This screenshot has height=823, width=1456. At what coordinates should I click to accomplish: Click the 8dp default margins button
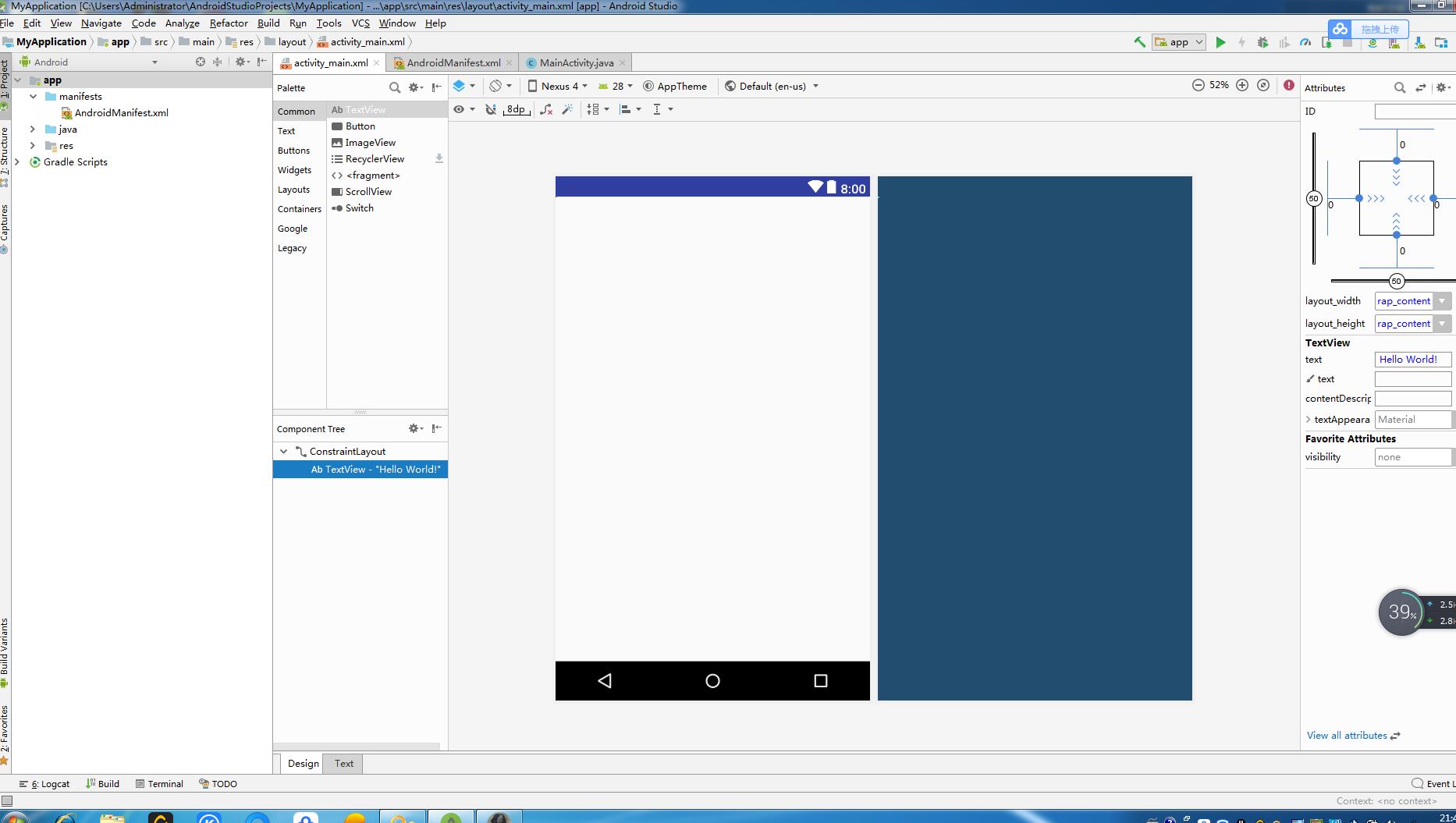(x=516, y=109)
